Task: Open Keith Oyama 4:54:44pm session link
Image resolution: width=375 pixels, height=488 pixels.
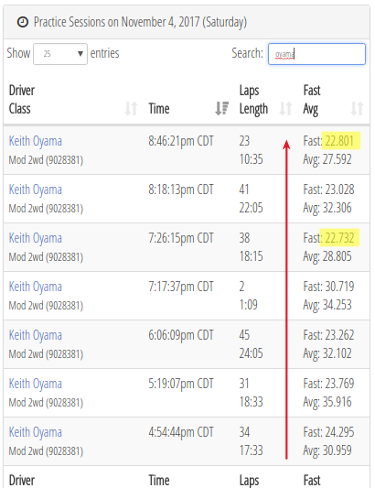Action: [35, 432]
